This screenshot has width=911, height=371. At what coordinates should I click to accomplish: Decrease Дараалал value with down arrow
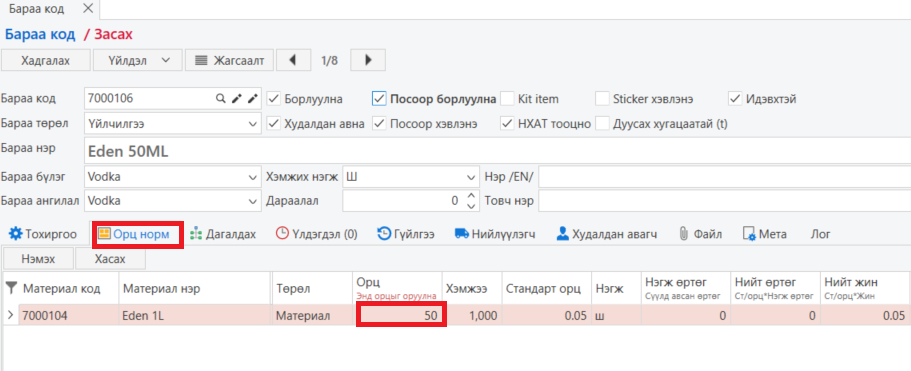point(471,206)
